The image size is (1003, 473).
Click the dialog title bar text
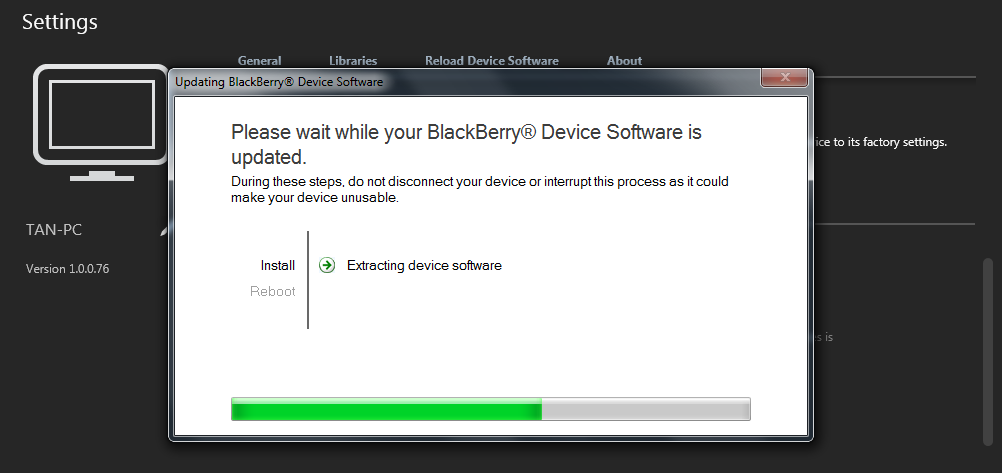tap(279, 82)
